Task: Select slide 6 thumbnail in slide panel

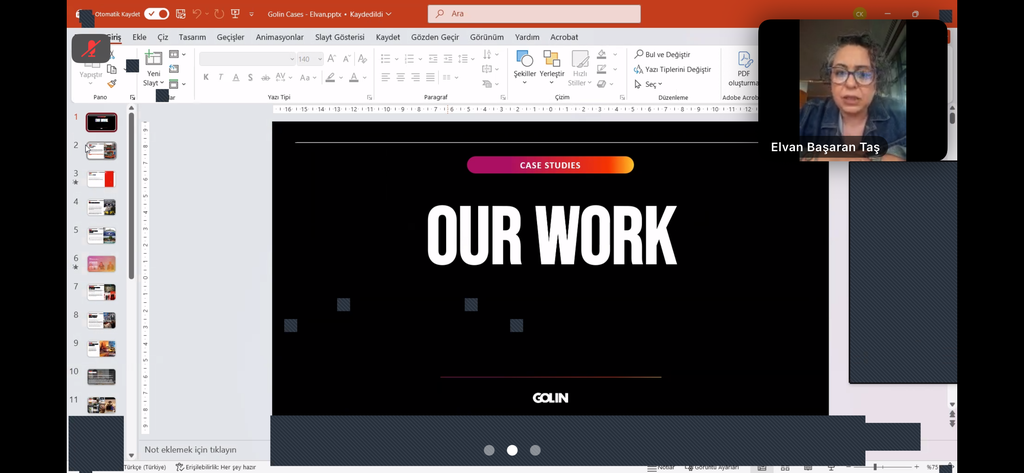Action: click(101, 264)
